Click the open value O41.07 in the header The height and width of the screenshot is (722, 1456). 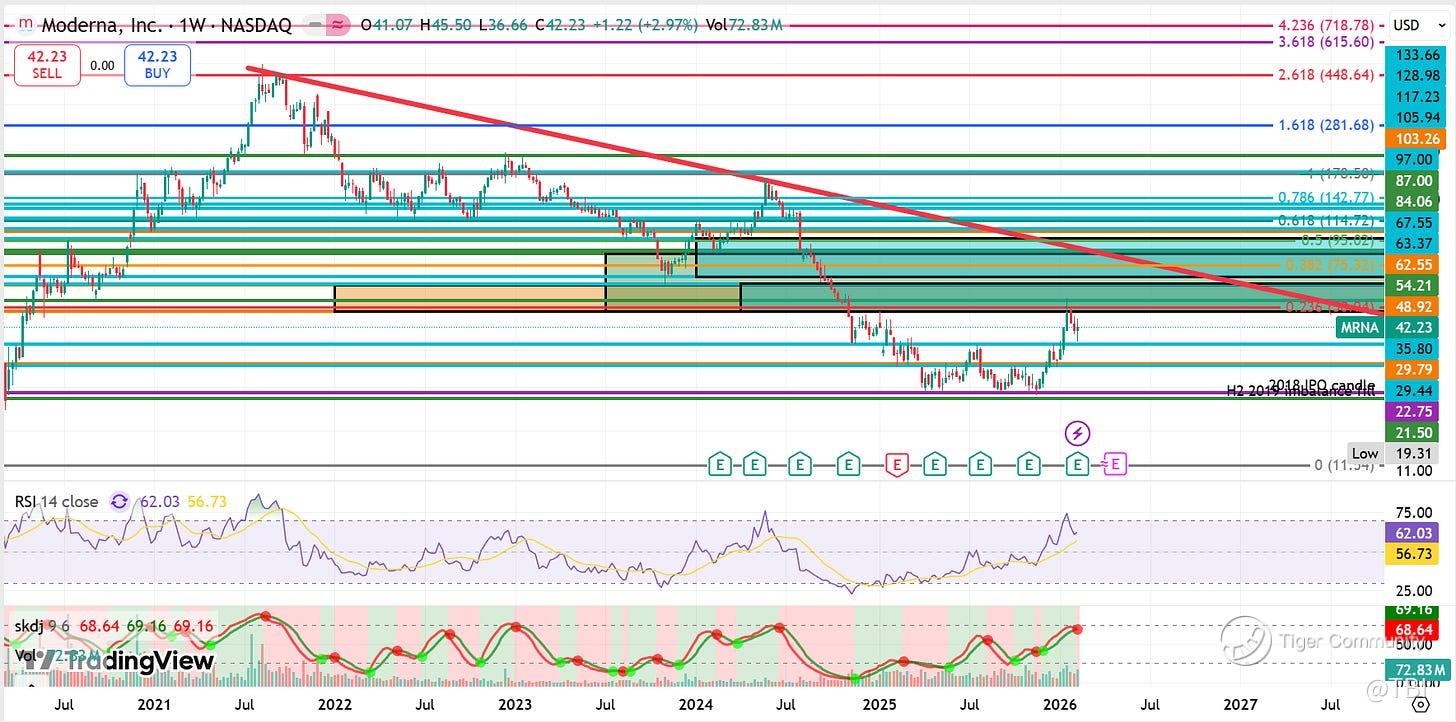point(387,25)
